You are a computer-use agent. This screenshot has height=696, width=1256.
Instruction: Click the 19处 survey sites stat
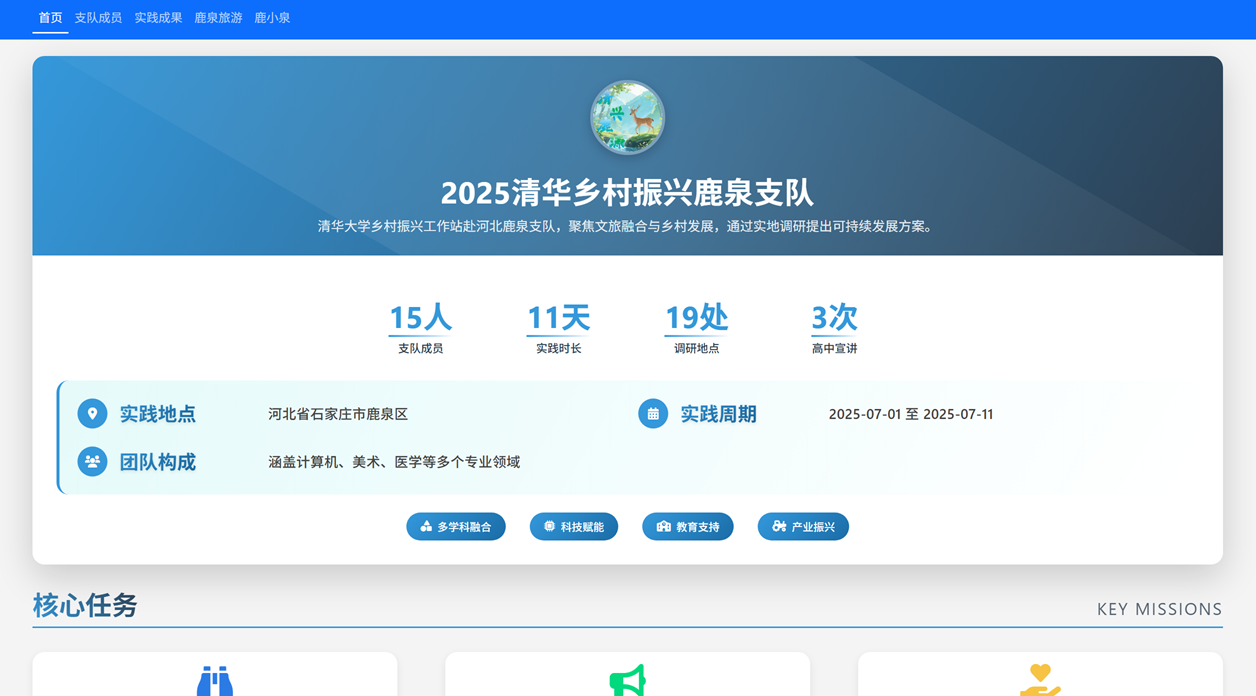coord(696,328)
